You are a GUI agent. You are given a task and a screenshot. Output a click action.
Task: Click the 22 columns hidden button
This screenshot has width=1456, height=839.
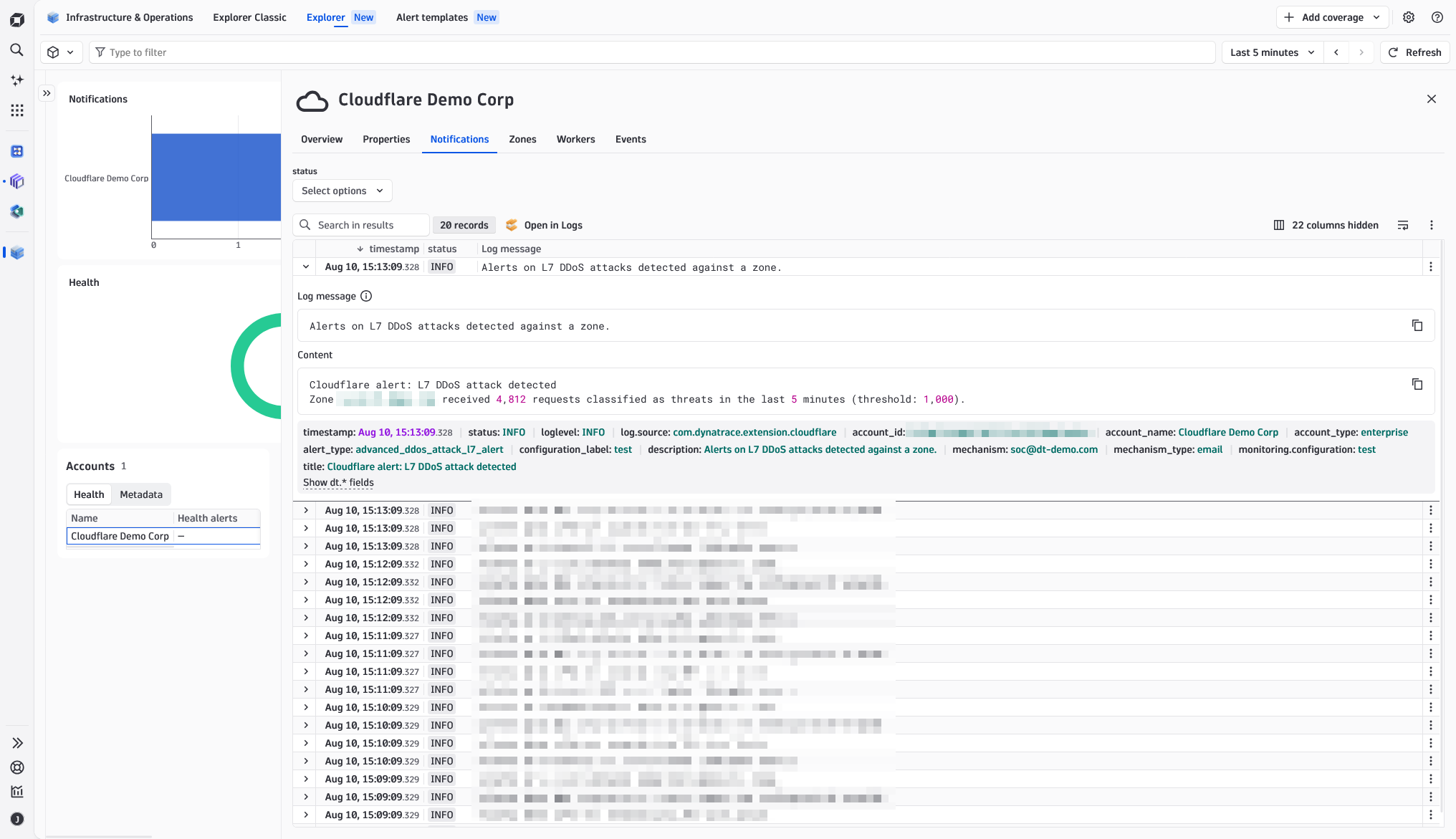[x=1326, y=225]
